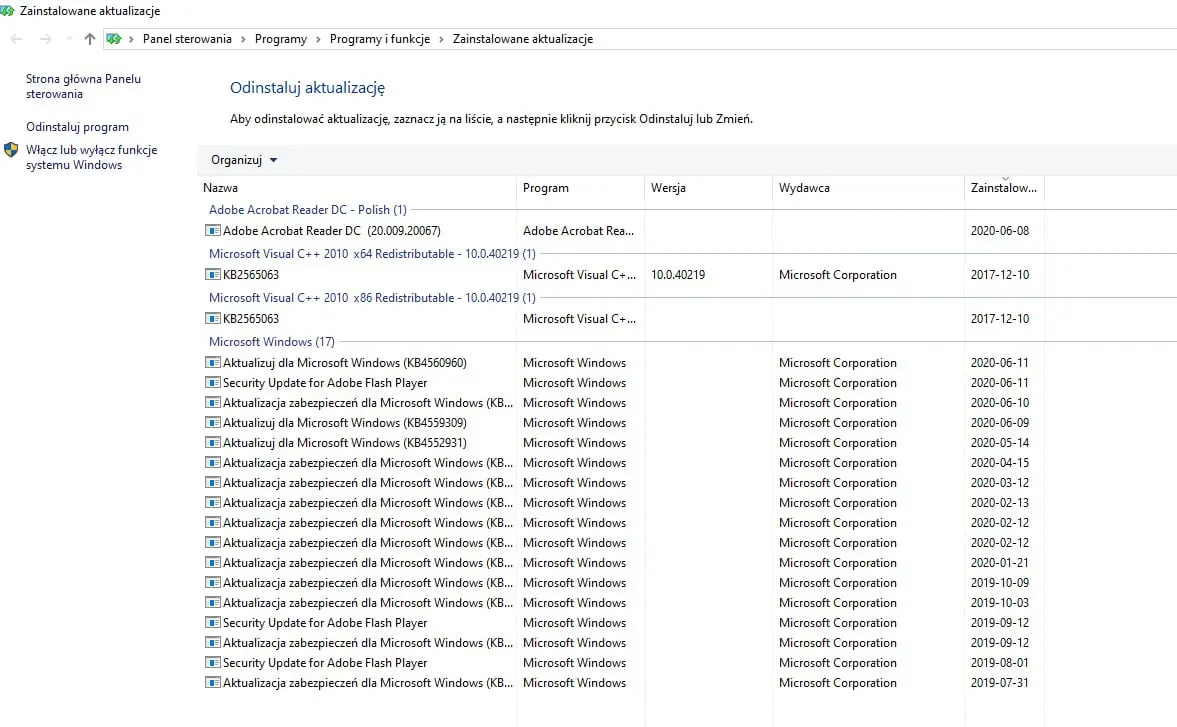The height and width of the screenshot is (727, 1177).
Task: Collapse the Microsoft Windows (17) group
Action: [272, 341]
